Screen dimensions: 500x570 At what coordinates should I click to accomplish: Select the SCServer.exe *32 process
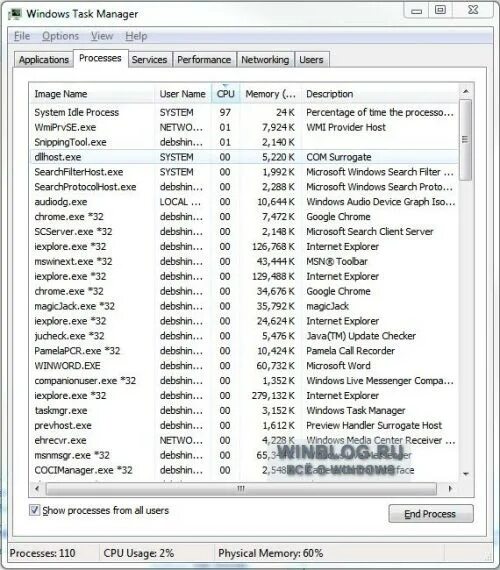(244, 232)
